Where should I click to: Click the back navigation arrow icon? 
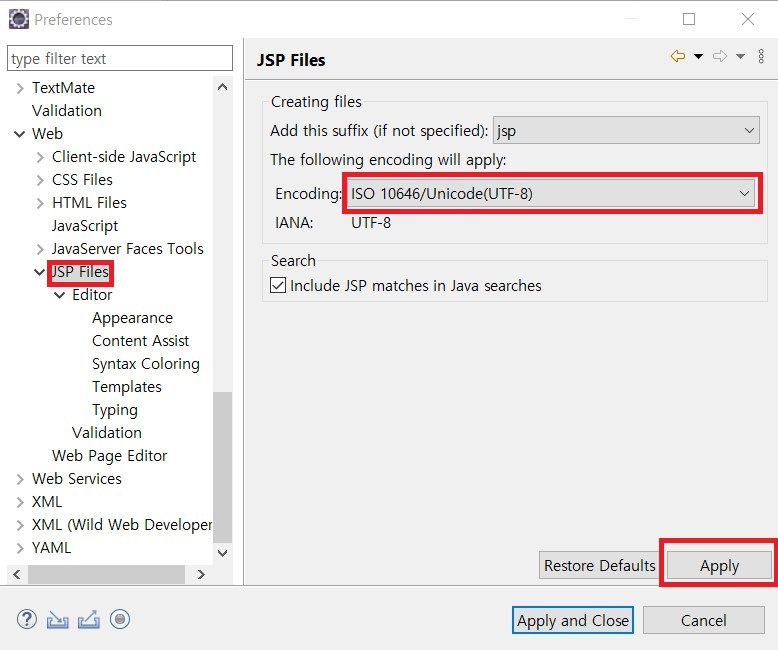tap(678, 56)
